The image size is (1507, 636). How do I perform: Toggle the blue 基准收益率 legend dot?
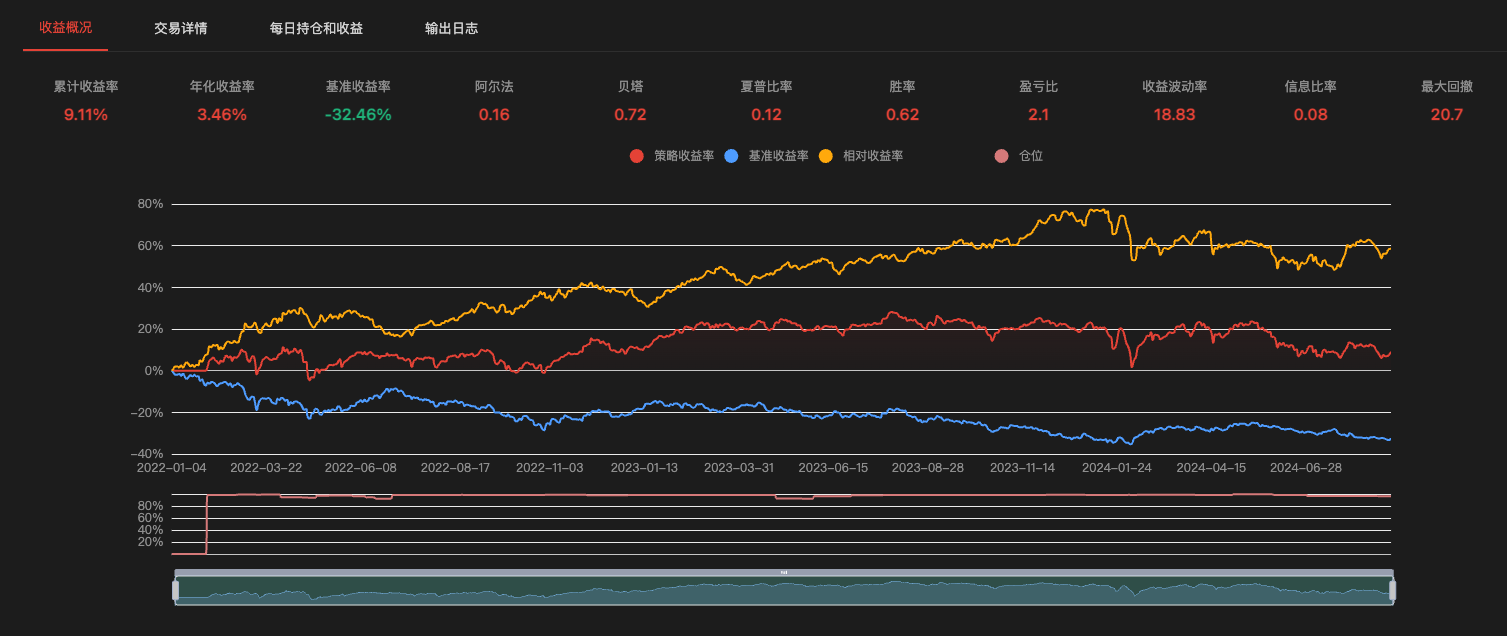731,156
